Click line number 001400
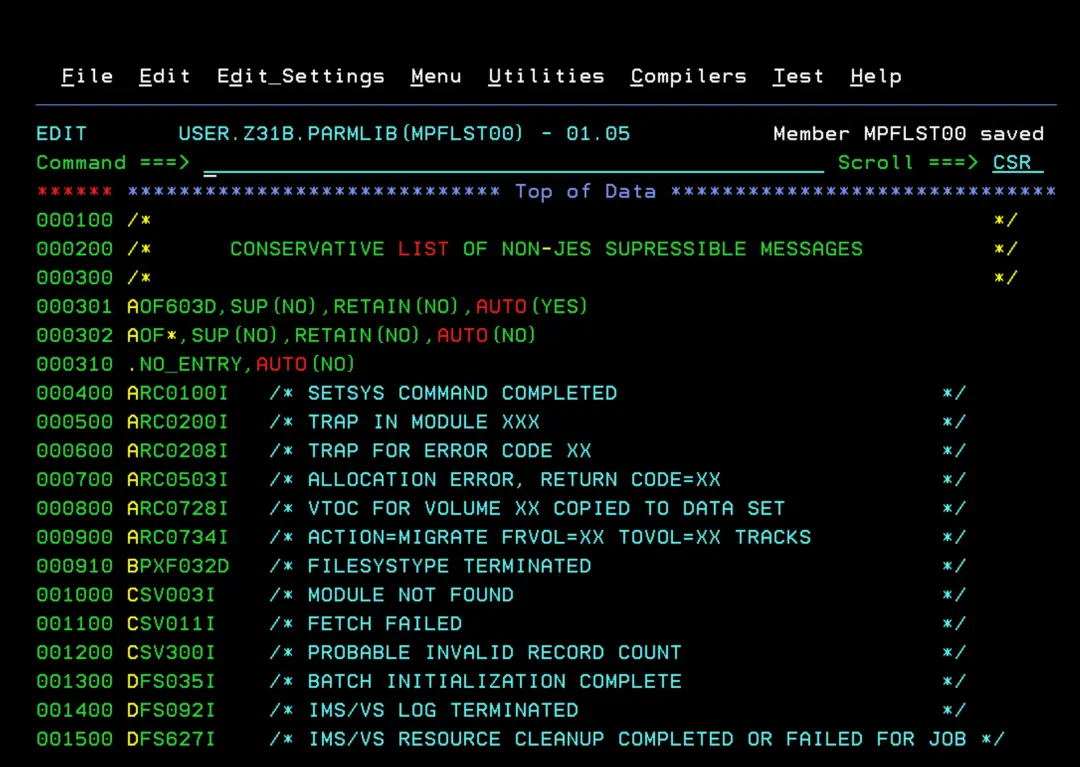Screen dimensions: 1080x767 tap(74, 711)
